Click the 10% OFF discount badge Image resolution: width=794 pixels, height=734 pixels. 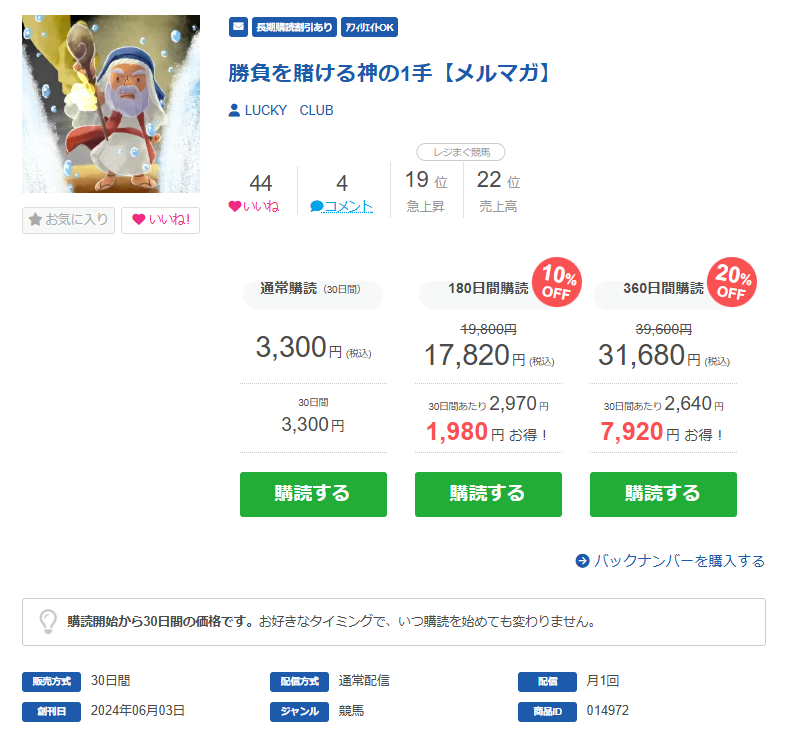click(x=557, y=282)
